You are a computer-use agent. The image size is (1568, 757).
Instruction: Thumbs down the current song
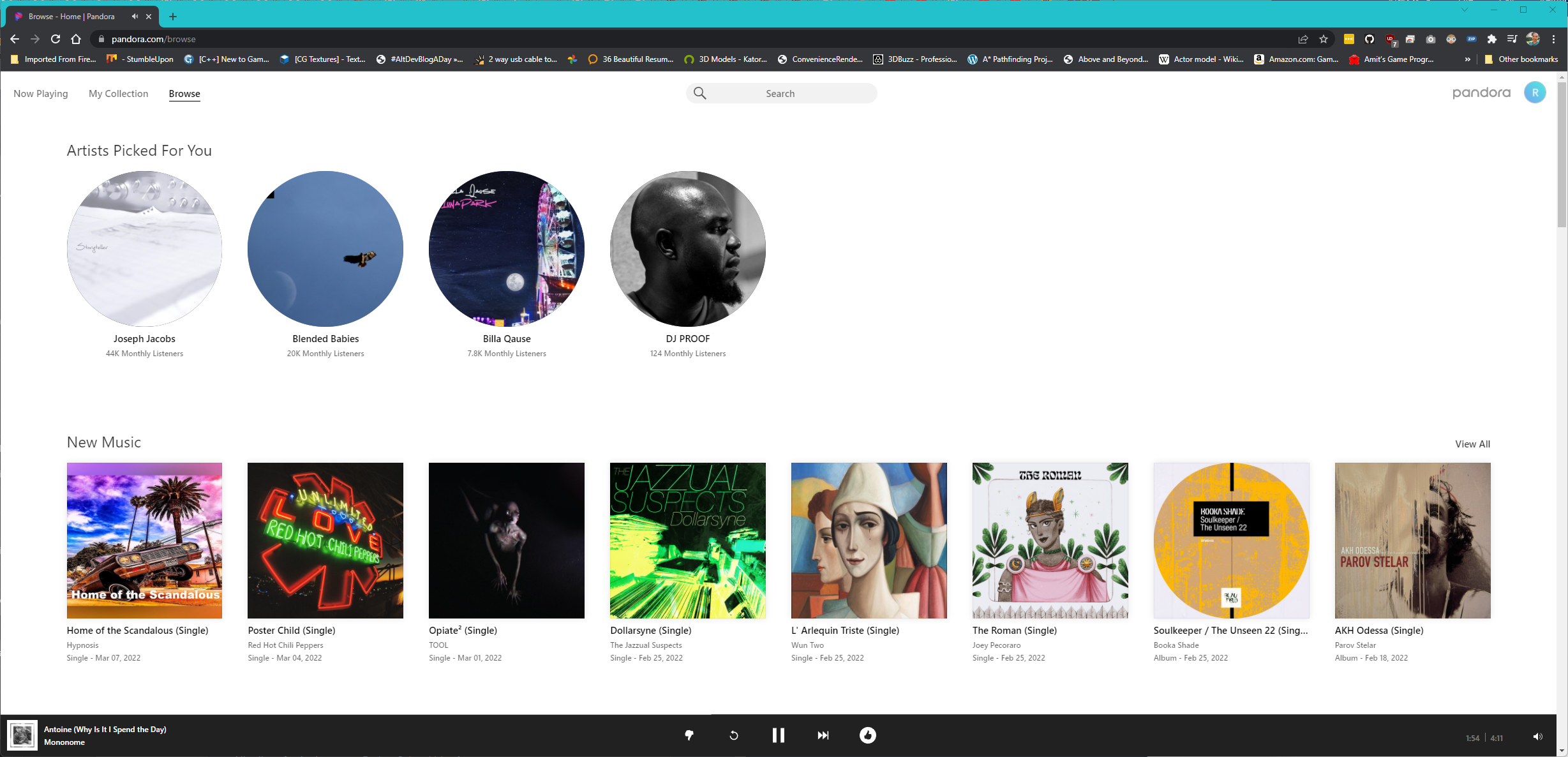pos(689,735)
